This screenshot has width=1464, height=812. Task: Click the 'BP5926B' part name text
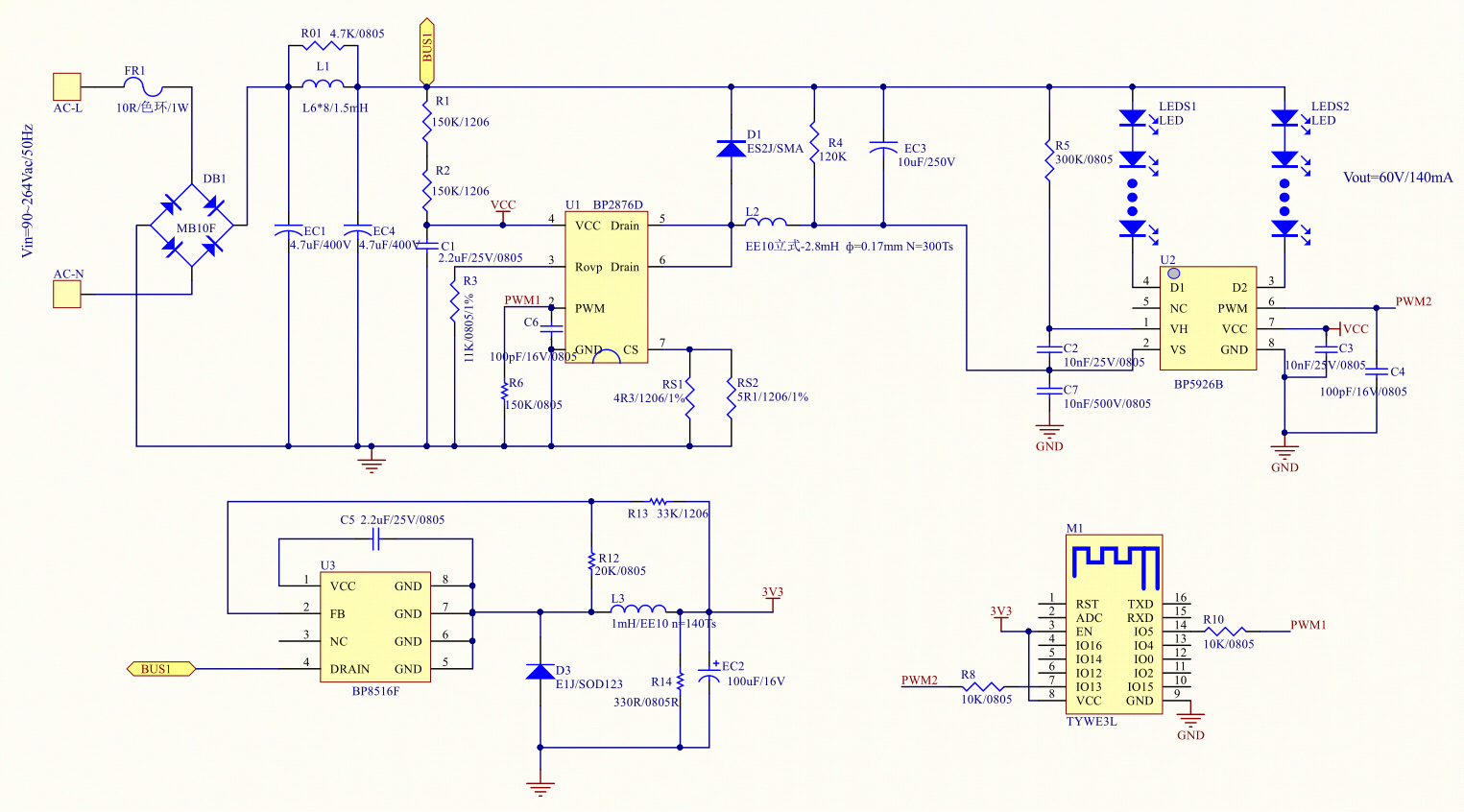coord(1199,385)
